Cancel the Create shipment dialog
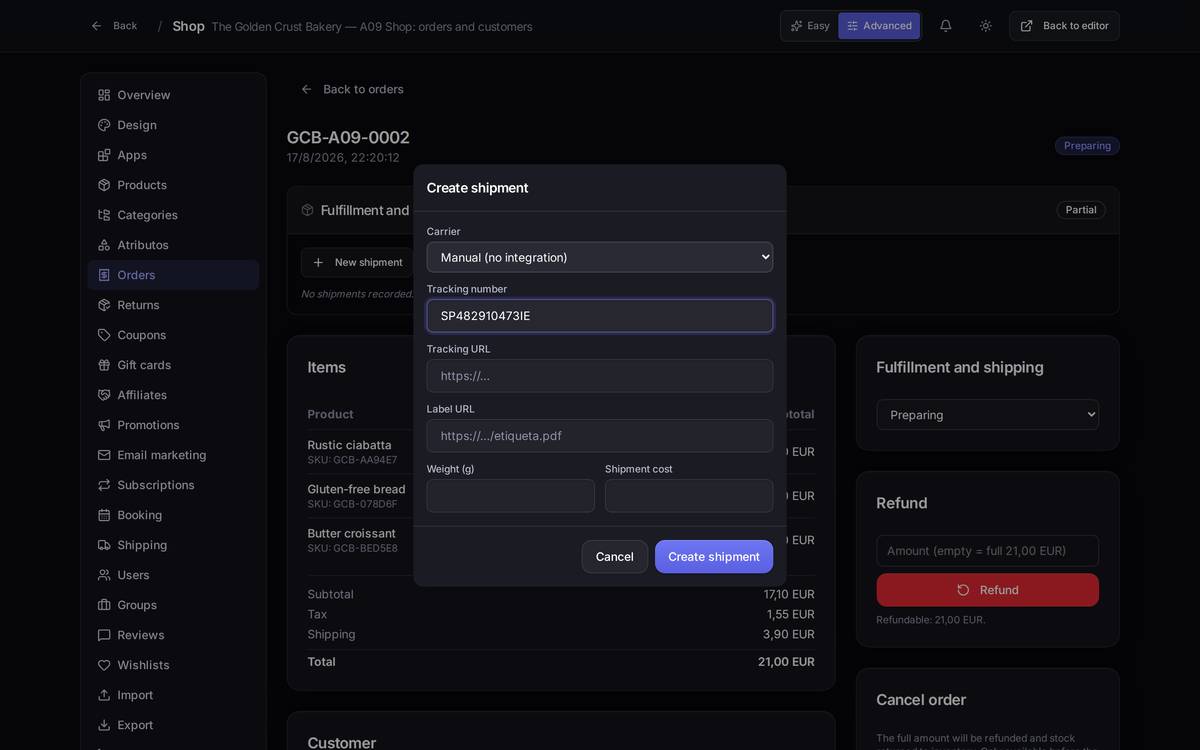Image resolution: width=1200 pixels, height=750 pixels. coord(615,557)
